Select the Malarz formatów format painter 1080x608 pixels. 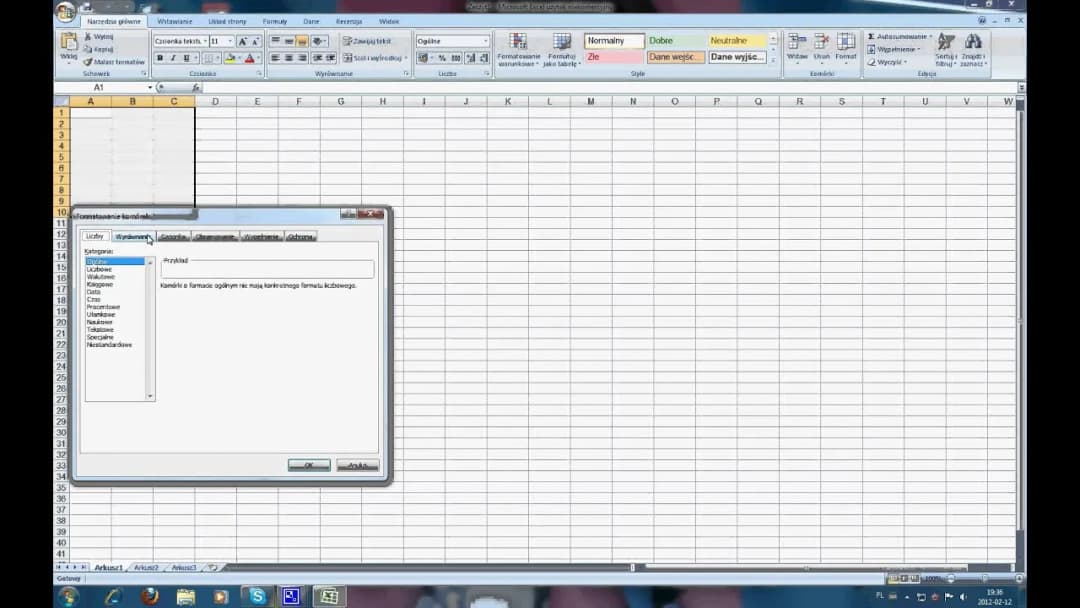[114, 62]
